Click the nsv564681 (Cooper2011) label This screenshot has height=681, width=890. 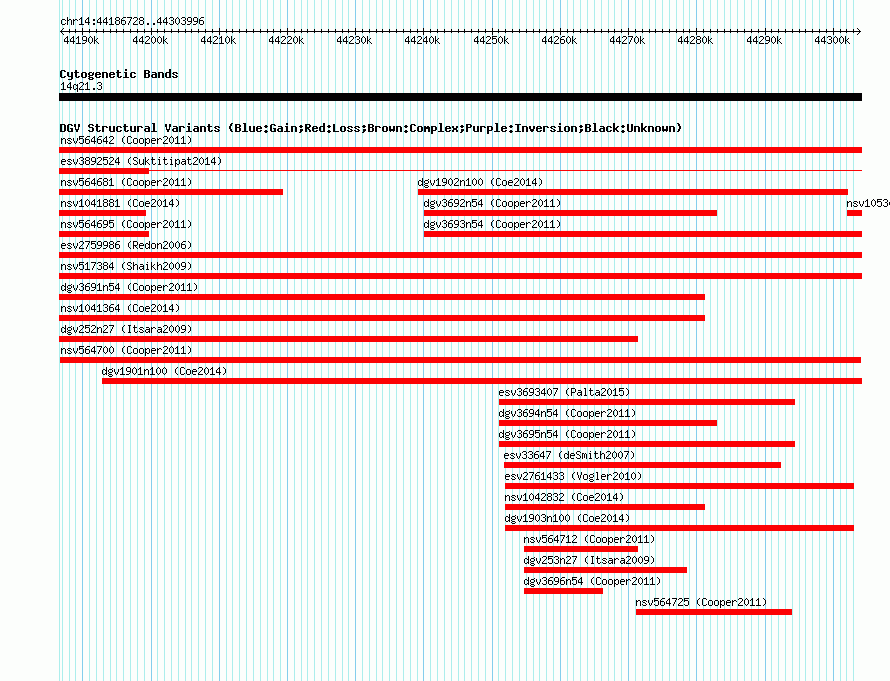pyautogui.click(x=126, y=182)
